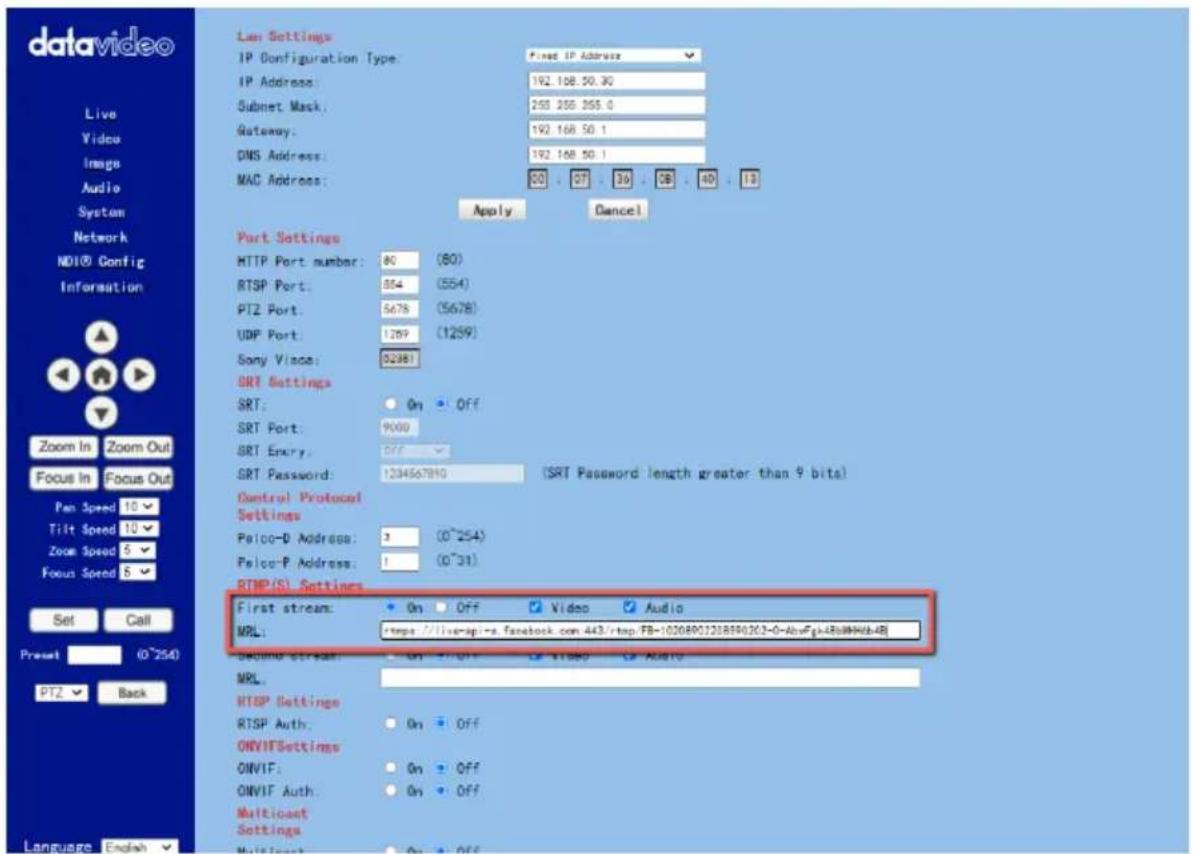Open the System settings page
The image size is (1193, 854).
tap(101, 212)
